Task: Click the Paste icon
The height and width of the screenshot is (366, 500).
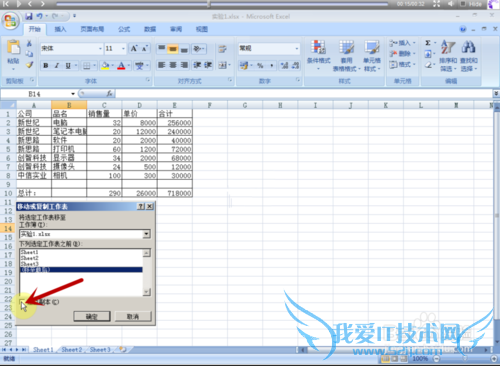Action: (x=13, y=47)
